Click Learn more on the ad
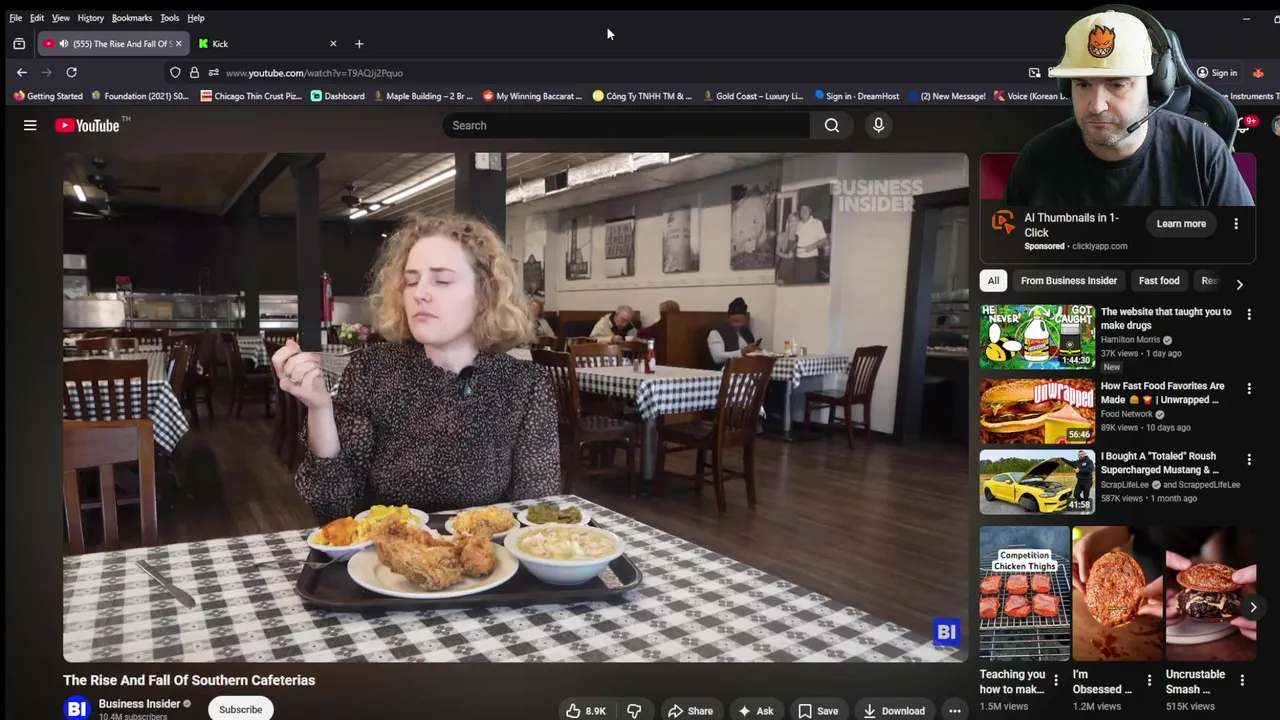This screenshot has height=720, width=1280. pyautogui.click(x=1181, y=224)
